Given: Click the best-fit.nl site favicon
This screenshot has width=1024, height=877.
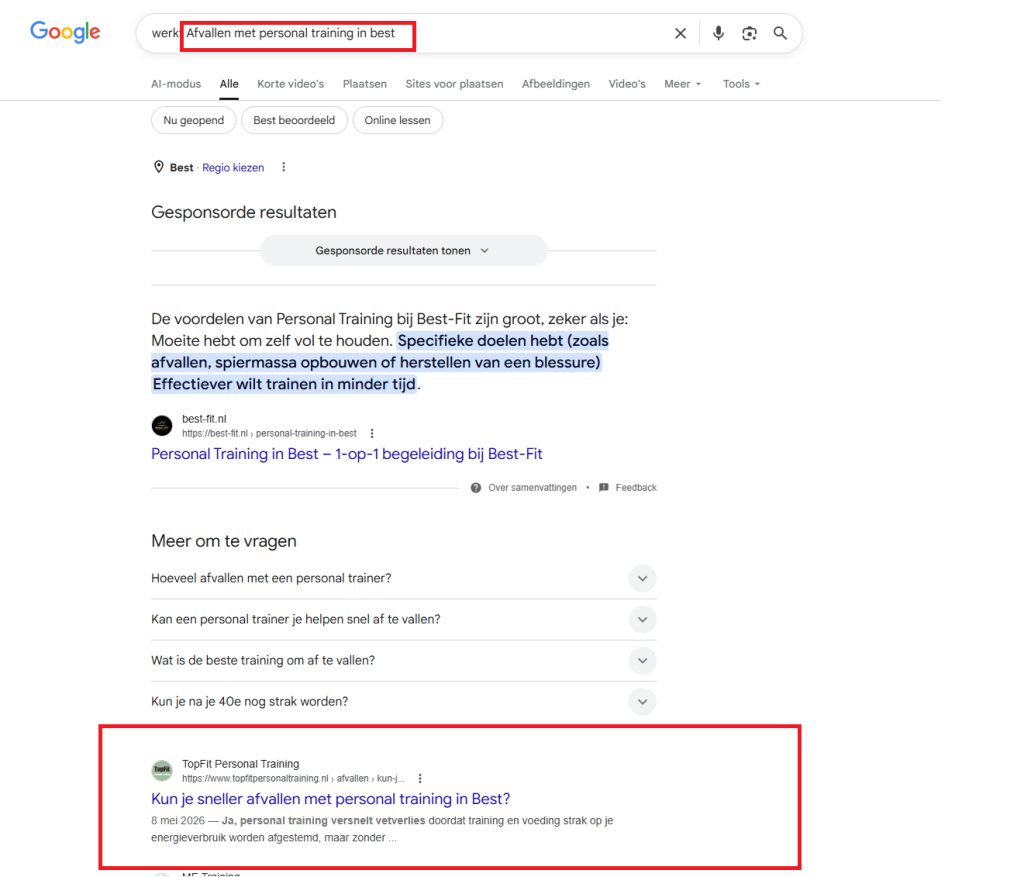Looking at the screenshot, I should tap(162, 426).
